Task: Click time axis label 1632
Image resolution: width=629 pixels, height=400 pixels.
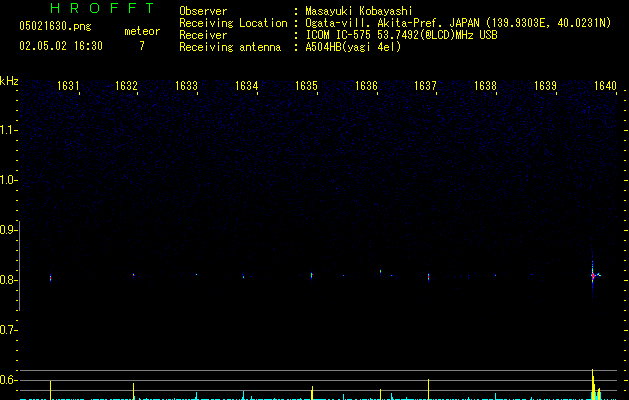Action: 126,86
